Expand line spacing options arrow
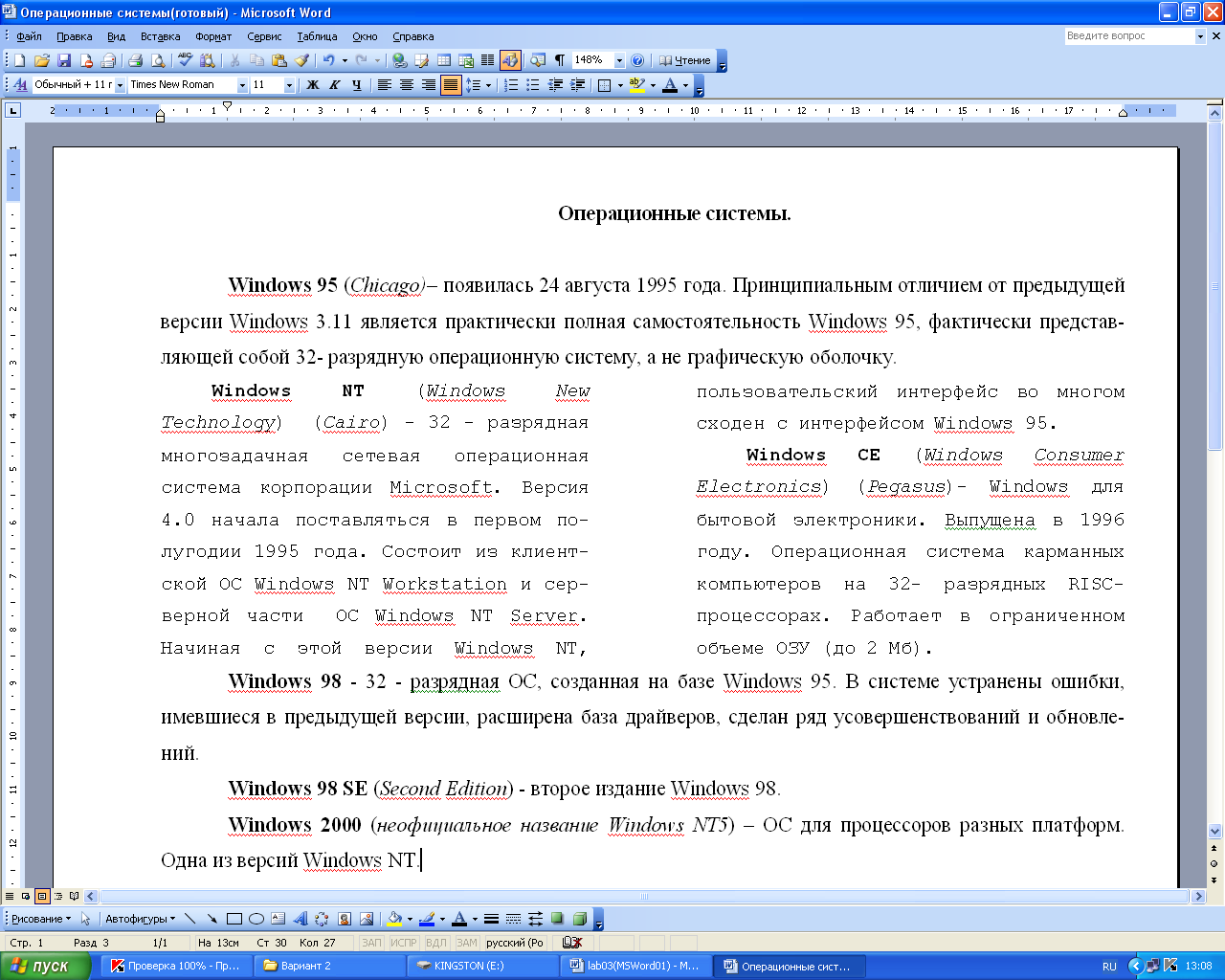Image resolution: width=1225 pixels, height=980 pixels. [x=488, y=85]
